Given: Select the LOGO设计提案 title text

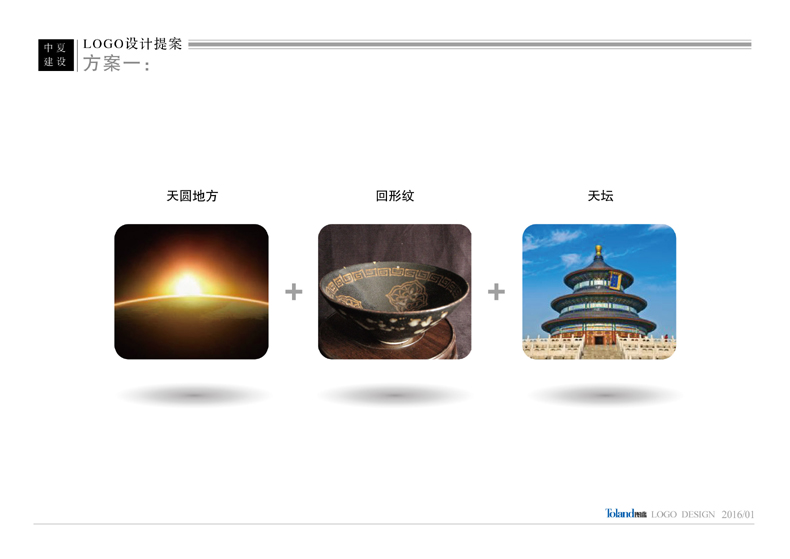Looking at the screenshot, I should (133, 44).
